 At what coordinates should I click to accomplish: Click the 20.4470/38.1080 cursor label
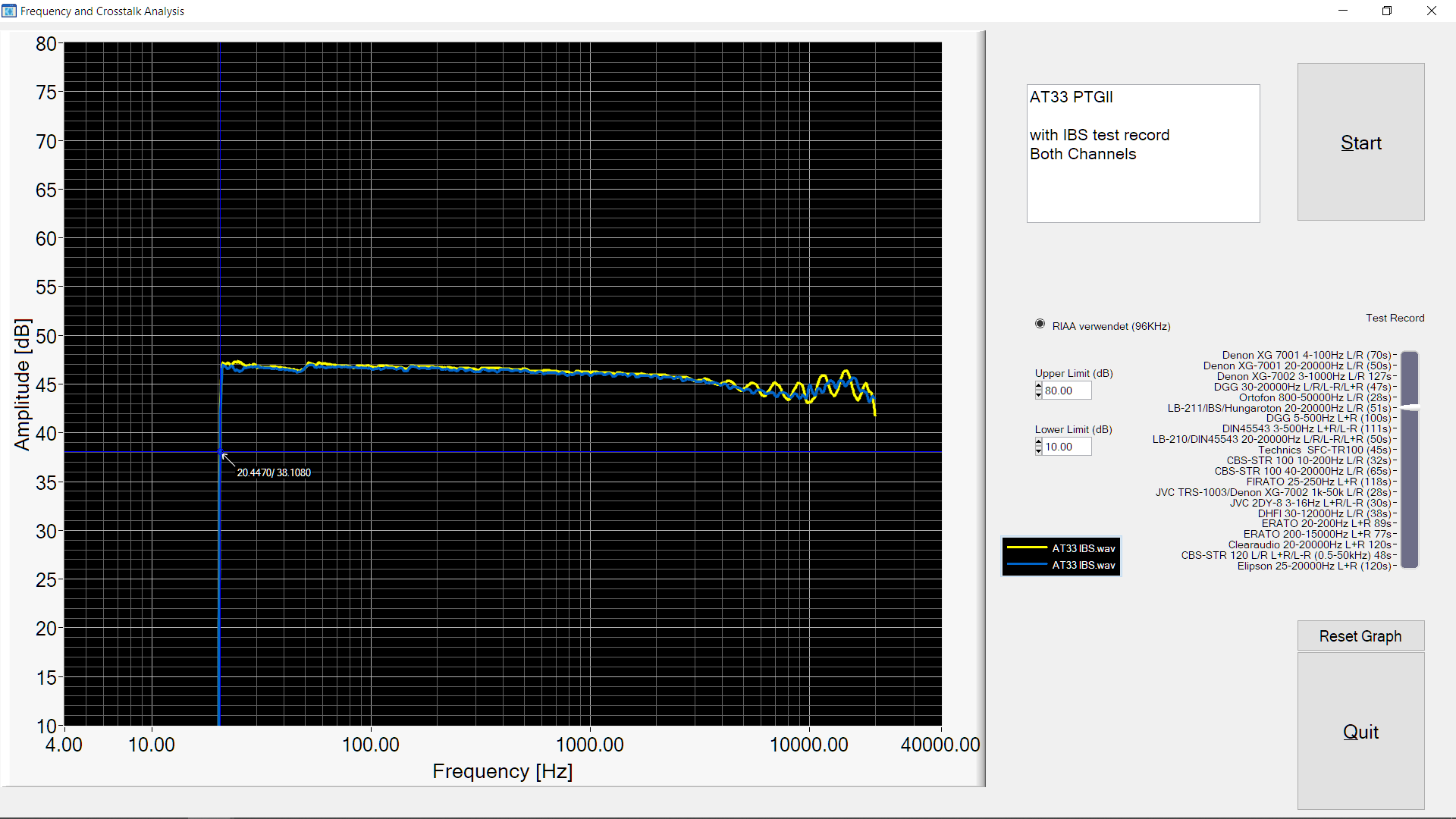click(x=274, y=472)
